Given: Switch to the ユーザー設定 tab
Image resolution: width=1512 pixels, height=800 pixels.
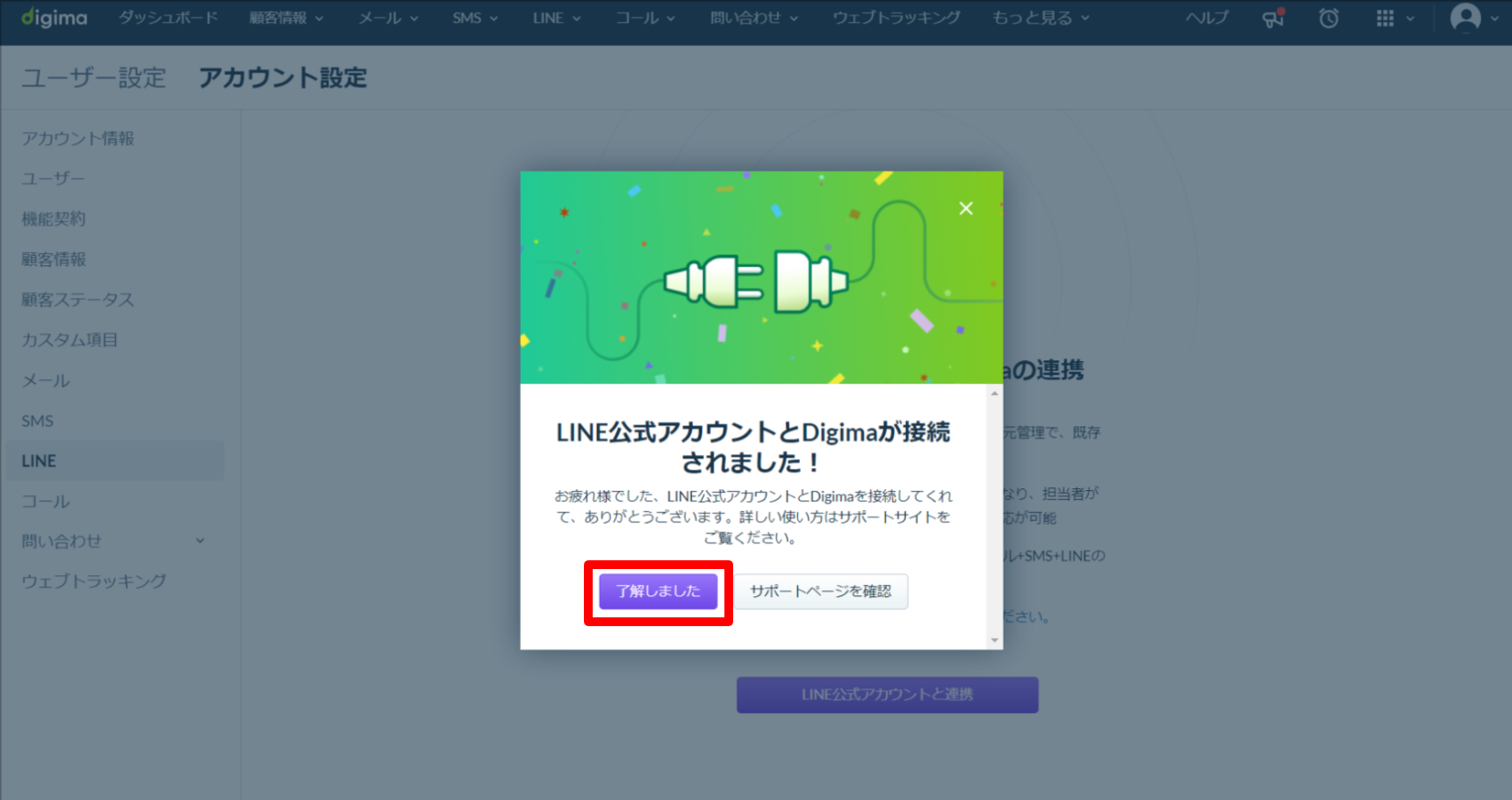Looking at the screenshot, I should 94,77.
